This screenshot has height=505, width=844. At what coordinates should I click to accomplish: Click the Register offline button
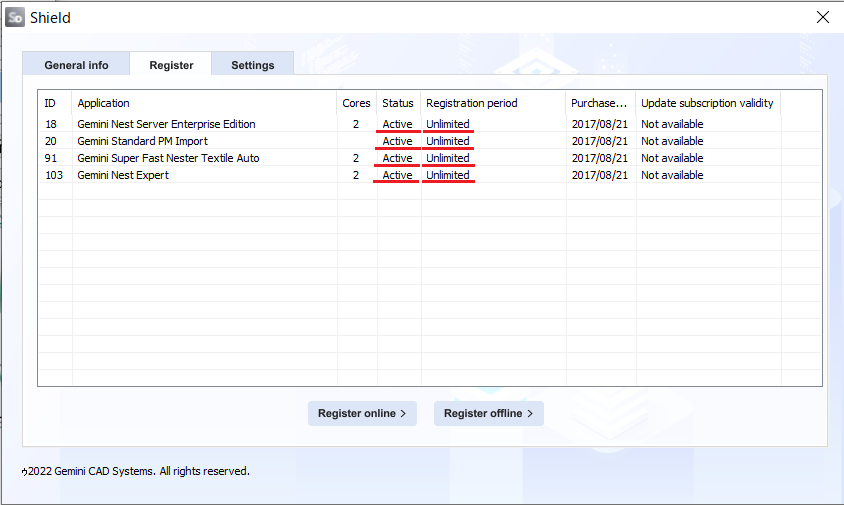click(x=489, y=413)
